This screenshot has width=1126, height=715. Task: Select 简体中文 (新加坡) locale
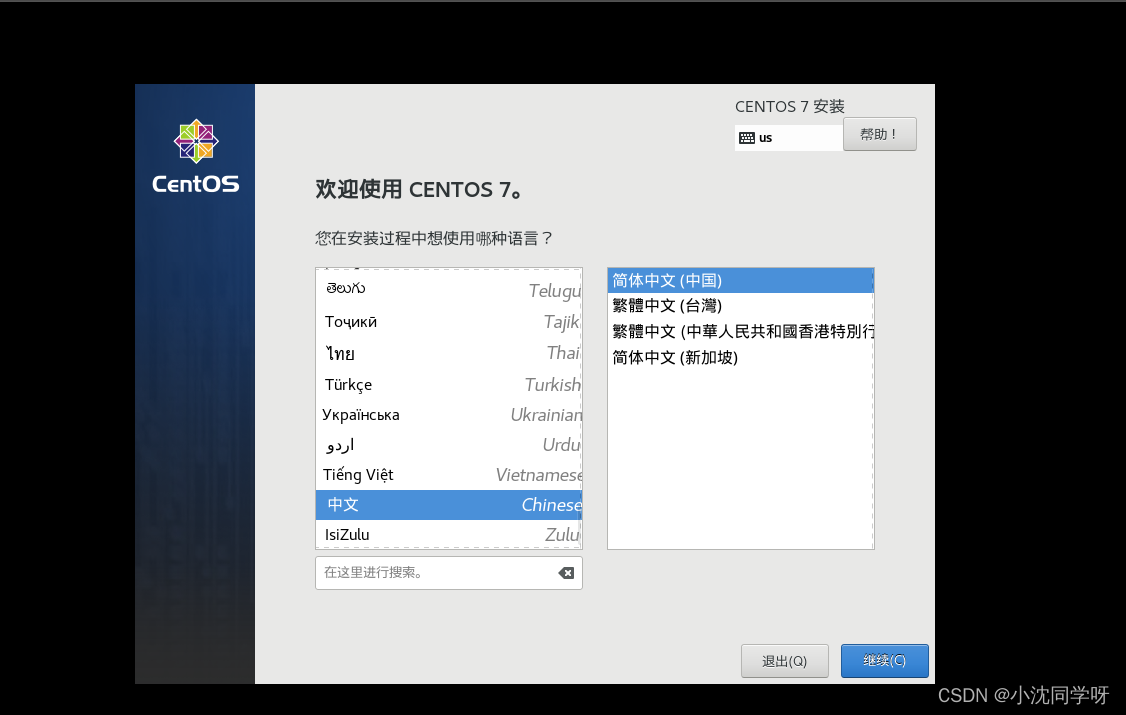pyautogui.click(x=740, y=358)
